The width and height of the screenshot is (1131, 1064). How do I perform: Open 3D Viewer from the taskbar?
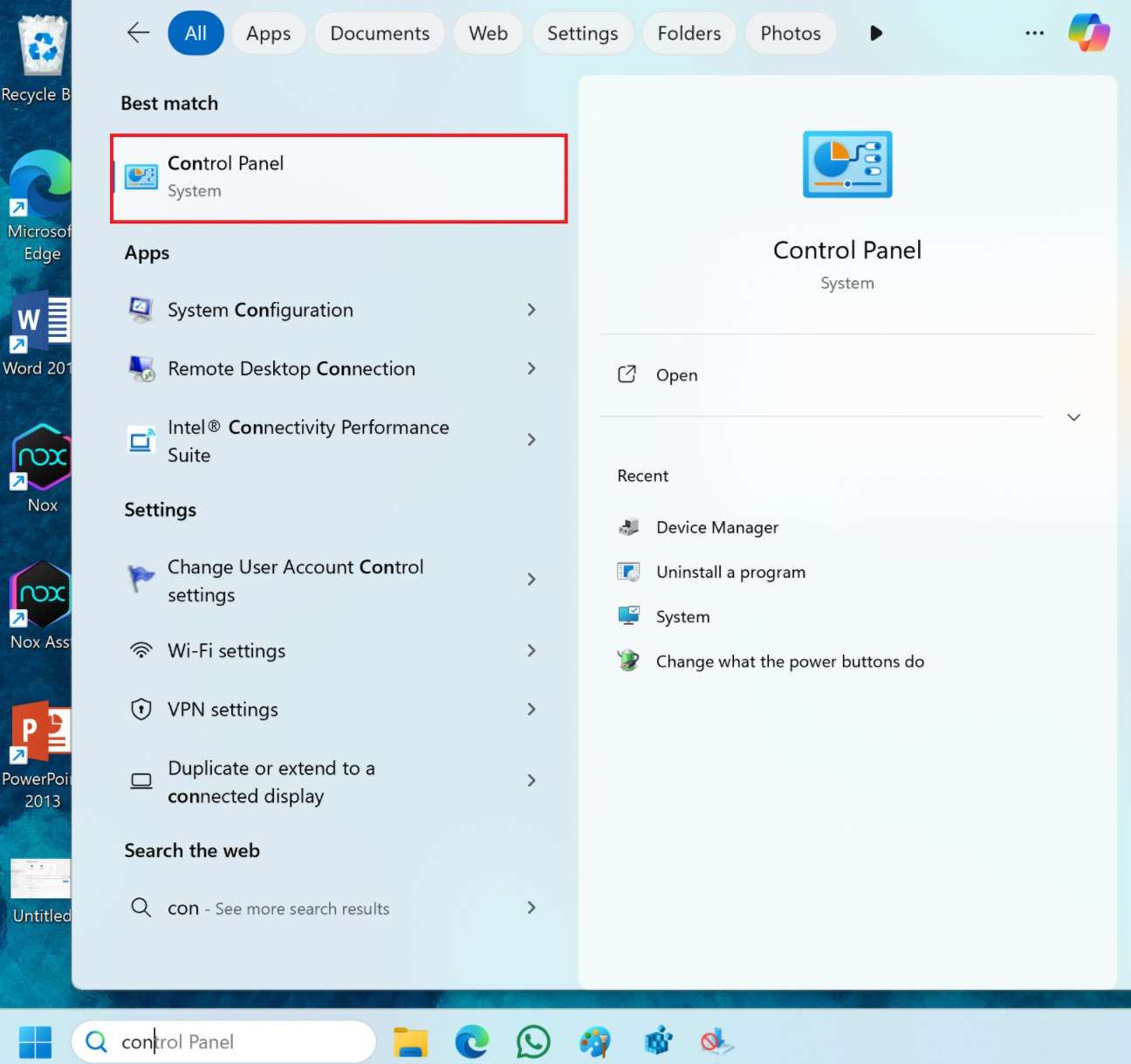[657, 1041]
